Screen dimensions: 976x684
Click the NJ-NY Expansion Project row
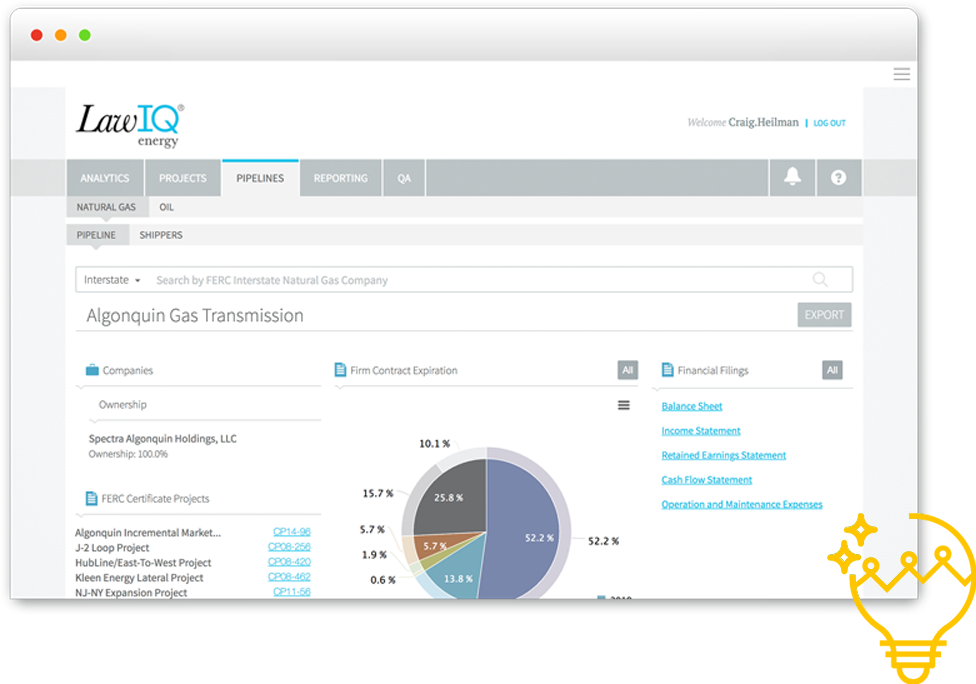[193, 592]
